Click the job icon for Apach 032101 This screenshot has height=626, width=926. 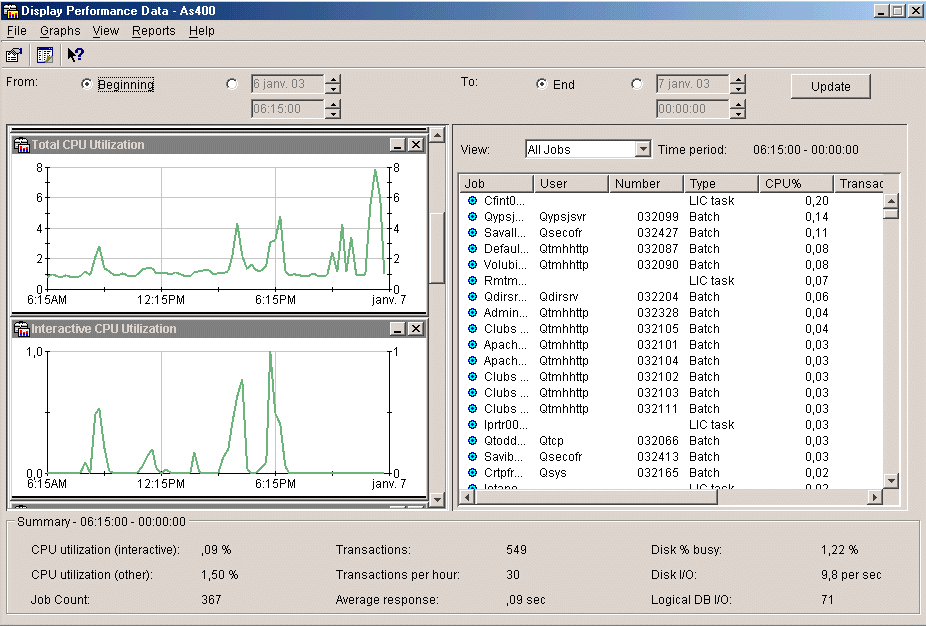pos(472,344)
